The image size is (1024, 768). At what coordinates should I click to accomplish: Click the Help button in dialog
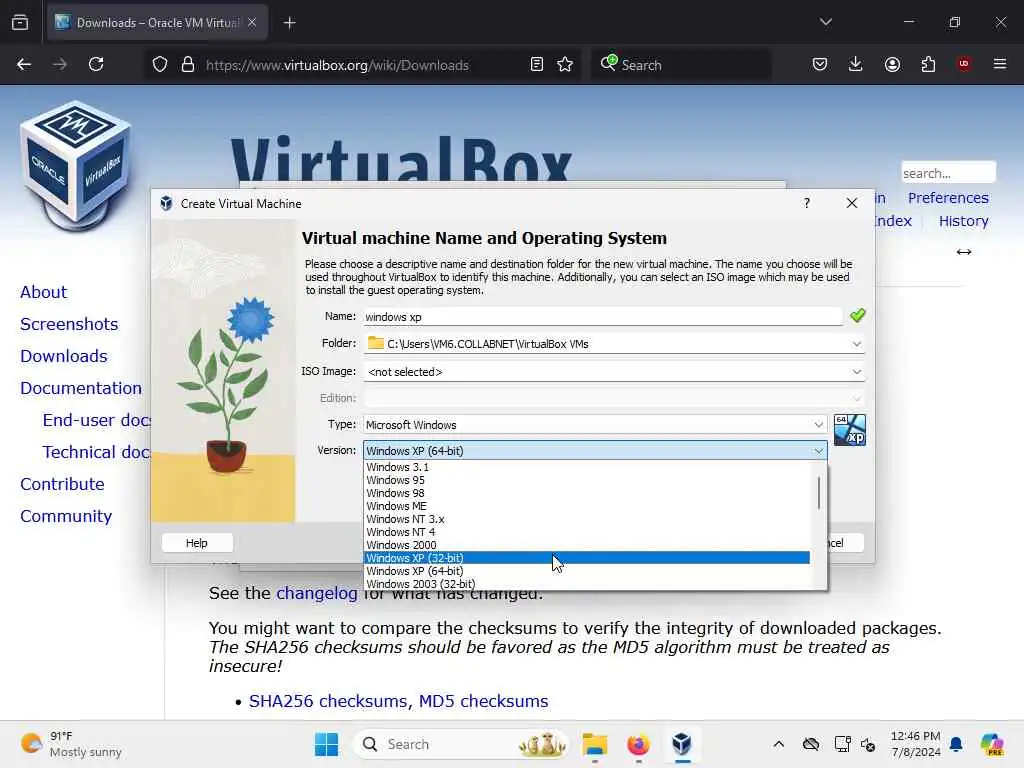[x=197, y=543]
